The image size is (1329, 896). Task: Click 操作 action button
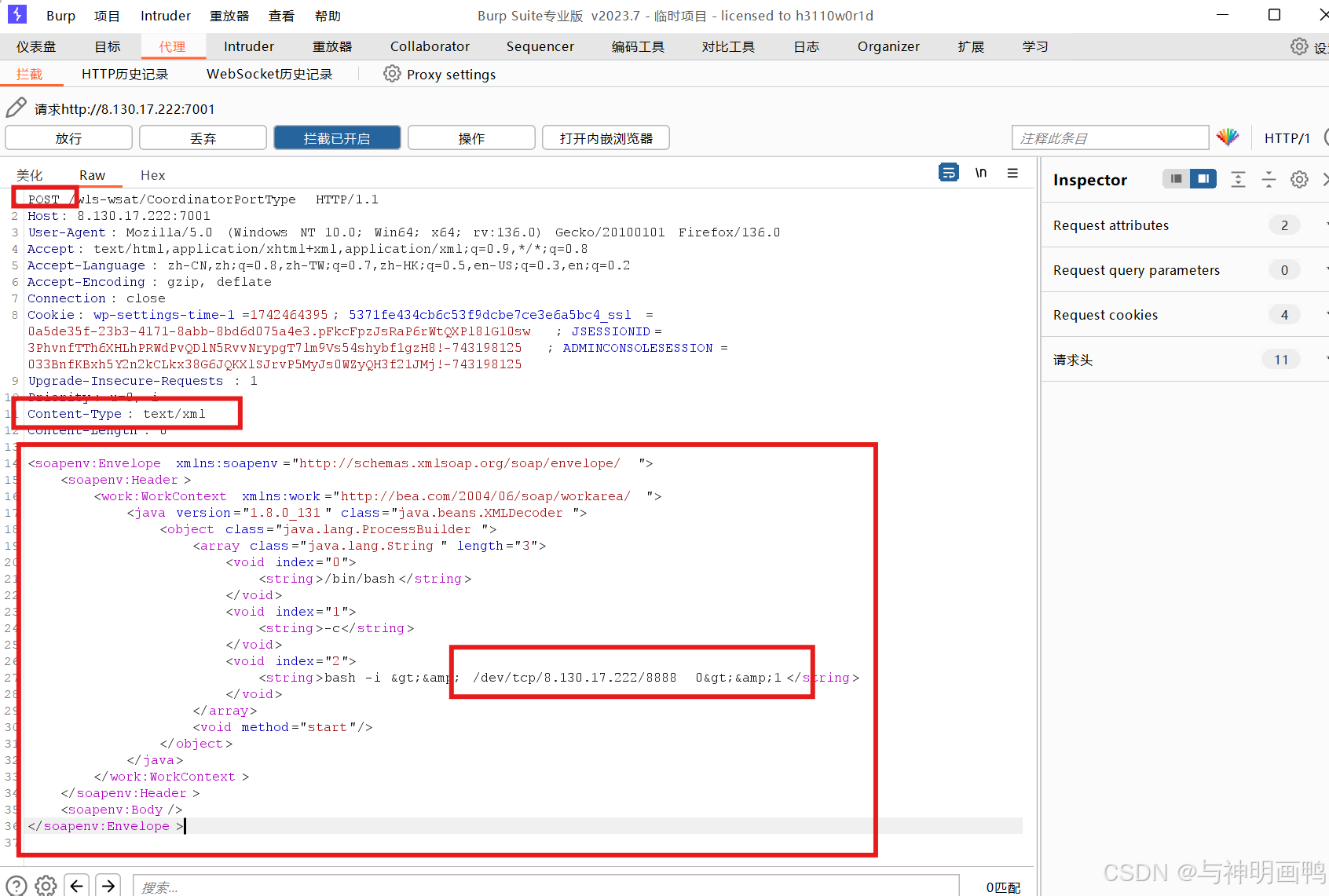pos(471,137)
